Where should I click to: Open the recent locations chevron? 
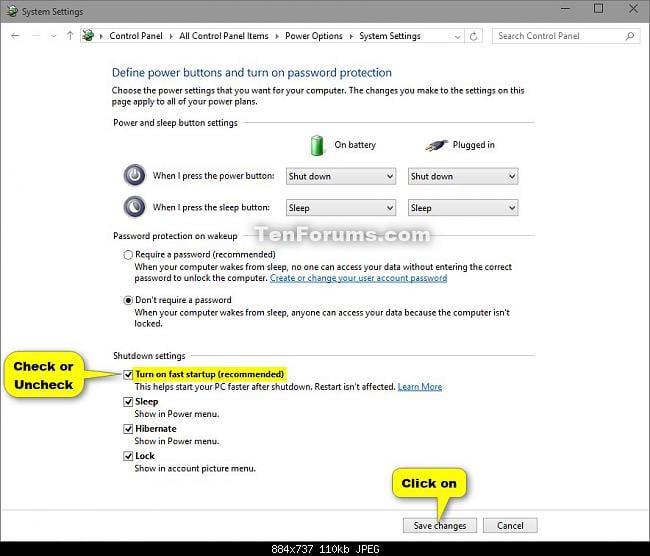53,36
